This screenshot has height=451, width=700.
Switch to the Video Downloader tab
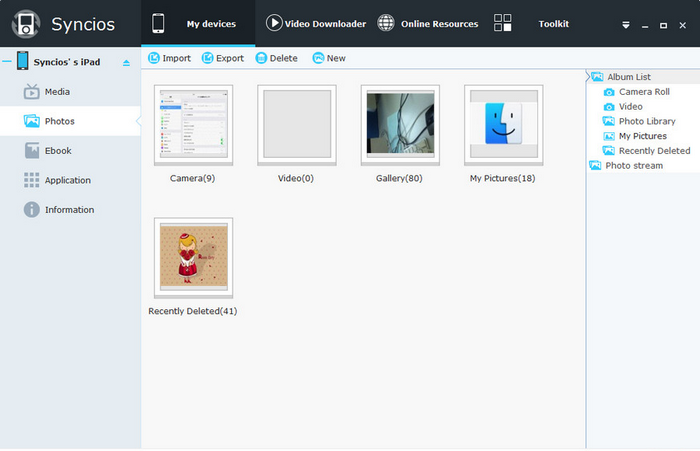325,24
